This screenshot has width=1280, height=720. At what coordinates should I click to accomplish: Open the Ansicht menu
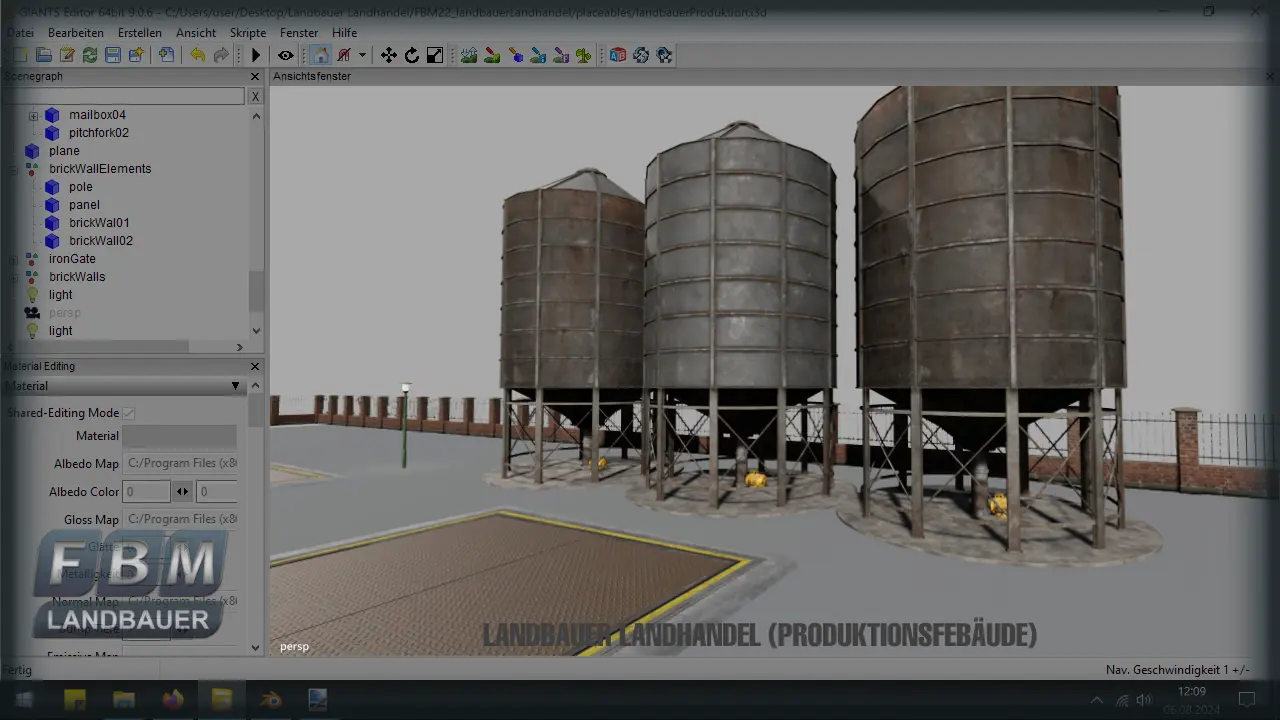(x=196, y=33)
